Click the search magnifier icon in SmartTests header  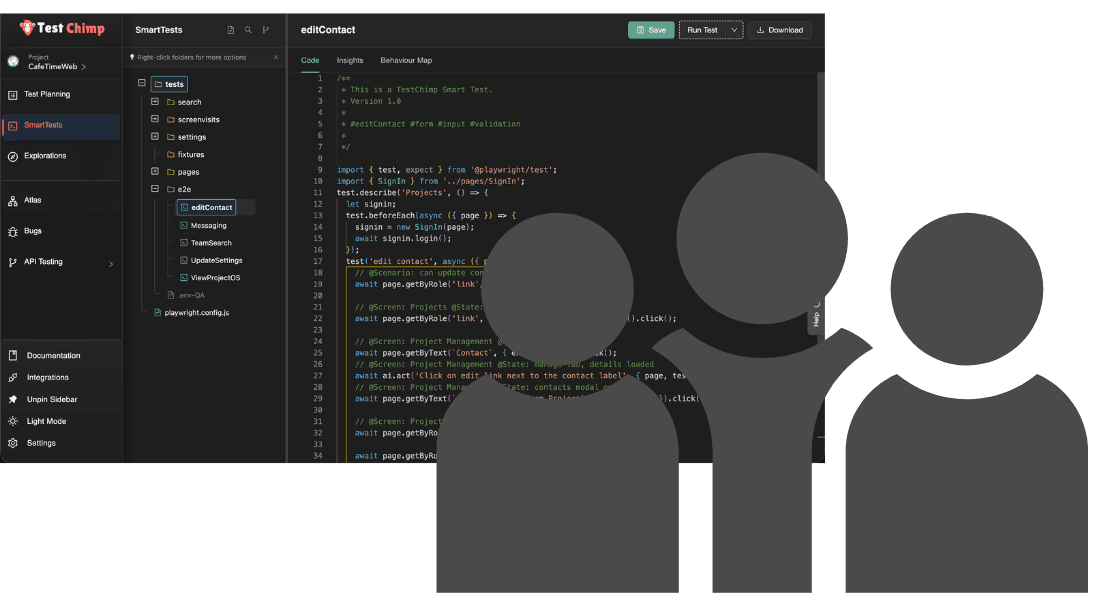248,30
